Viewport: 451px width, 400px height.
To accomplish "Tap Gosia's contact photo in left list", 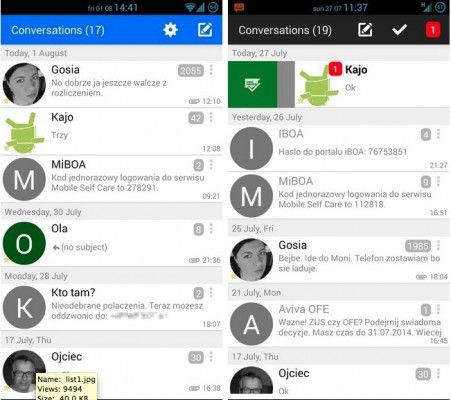I will 24,84.
